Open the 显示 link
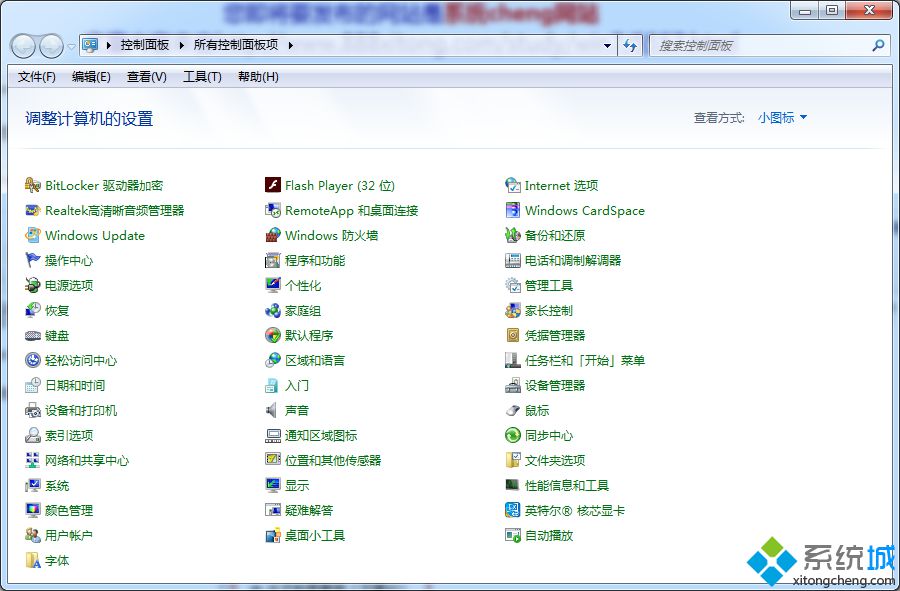Image resolution: width=900 pixels, height=591 pixels. tap(297, 485)
